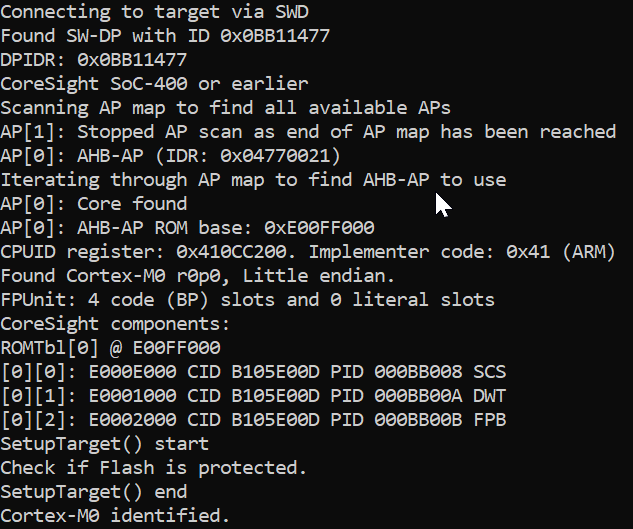The image size is (633, 529).
Task: Click the "Stopped AP scan" message line
Action: [308, 132]
